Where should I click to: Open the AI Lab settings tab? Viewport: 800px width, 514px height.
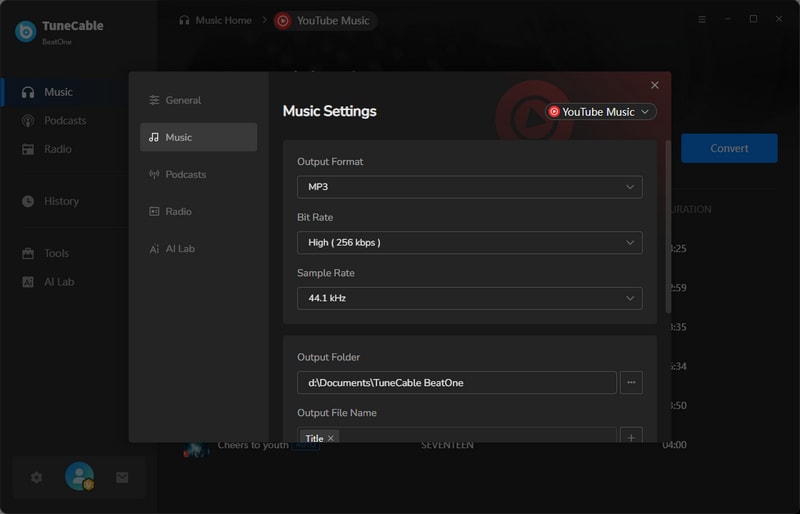coord(180,248)
